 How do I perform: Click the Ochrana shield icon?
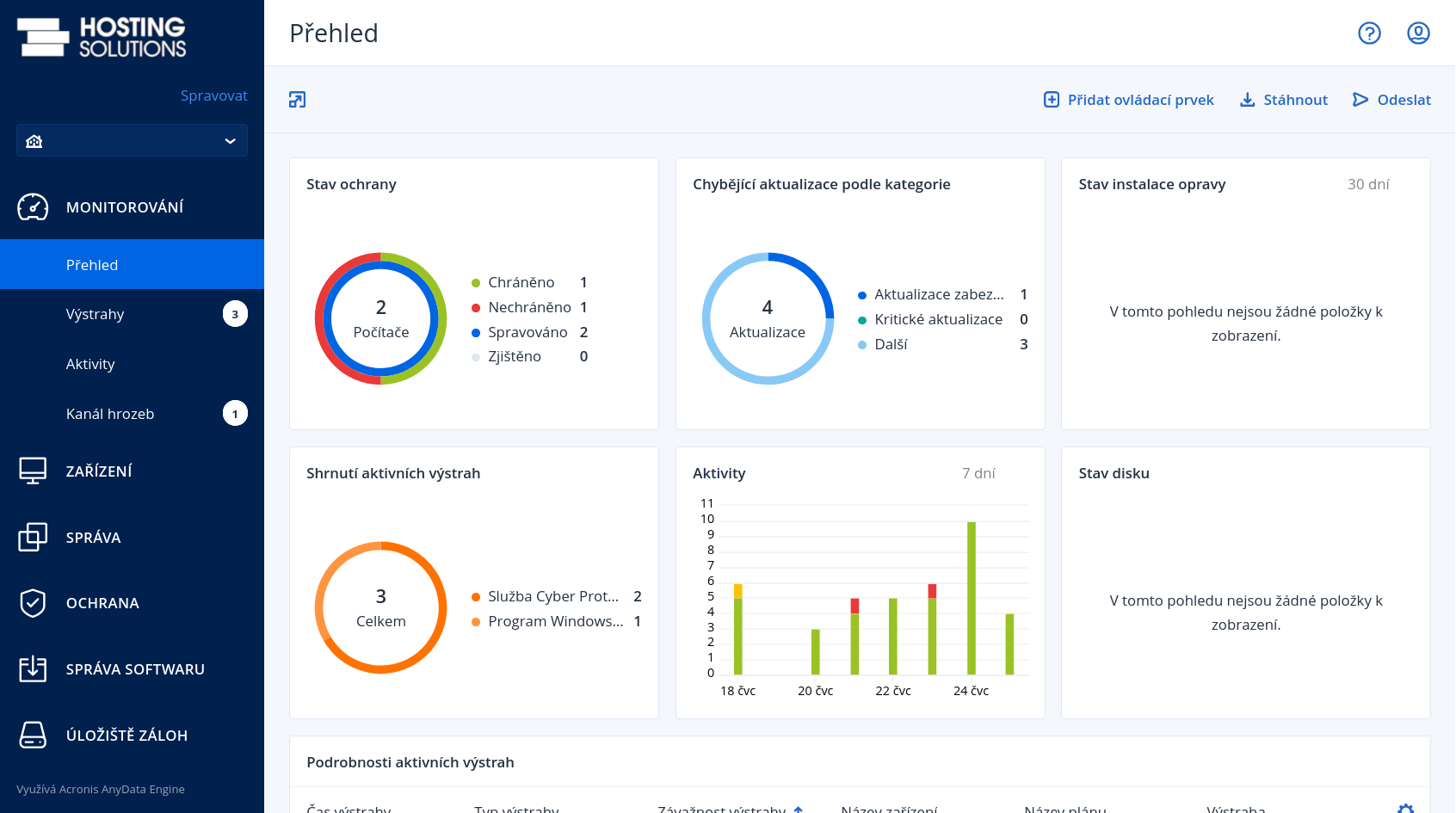tap(33, 603)
